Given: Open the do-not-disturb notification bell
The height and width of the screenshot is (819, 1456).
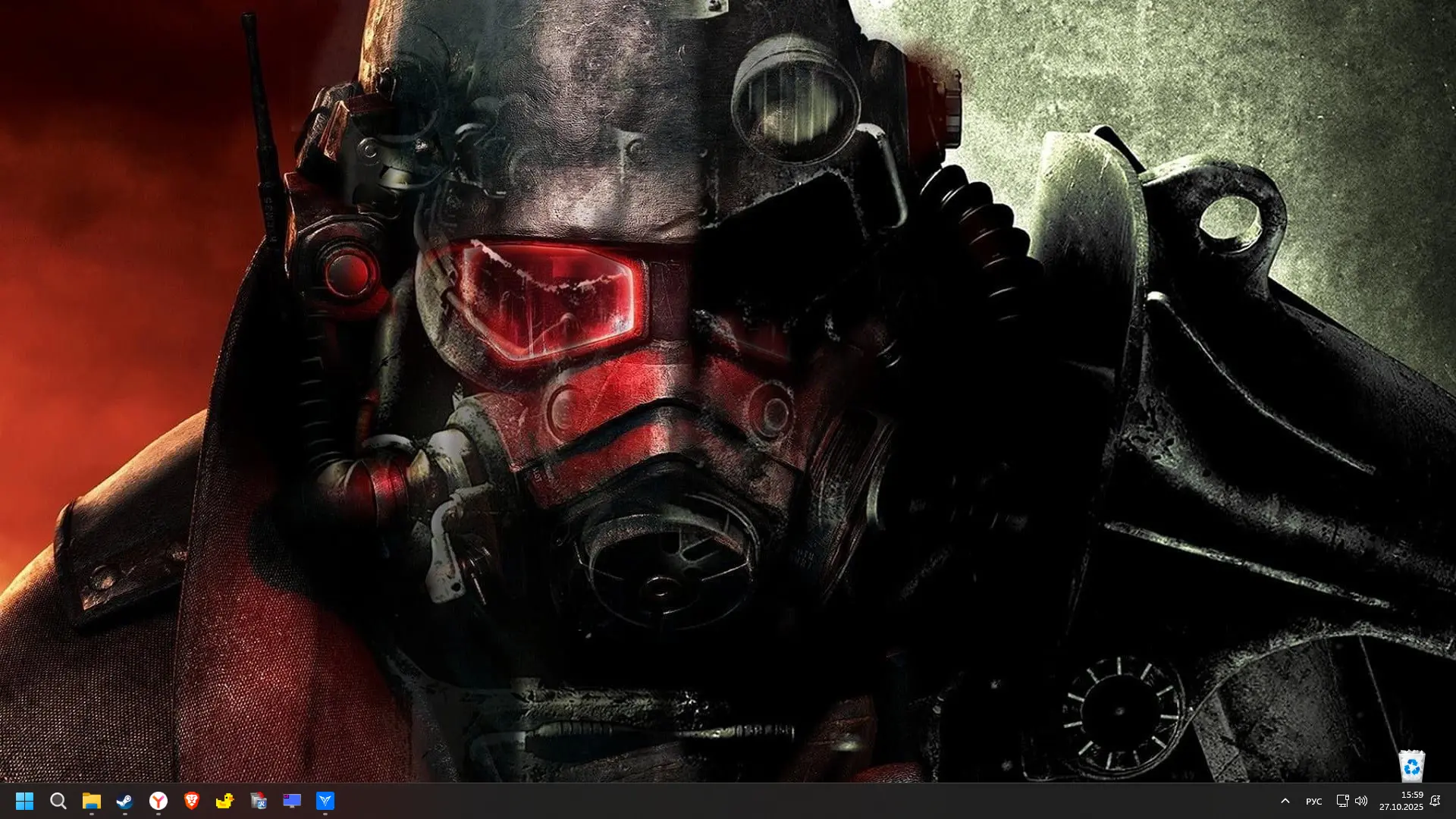Looking at the screenshot, I should click(1435, 801).
